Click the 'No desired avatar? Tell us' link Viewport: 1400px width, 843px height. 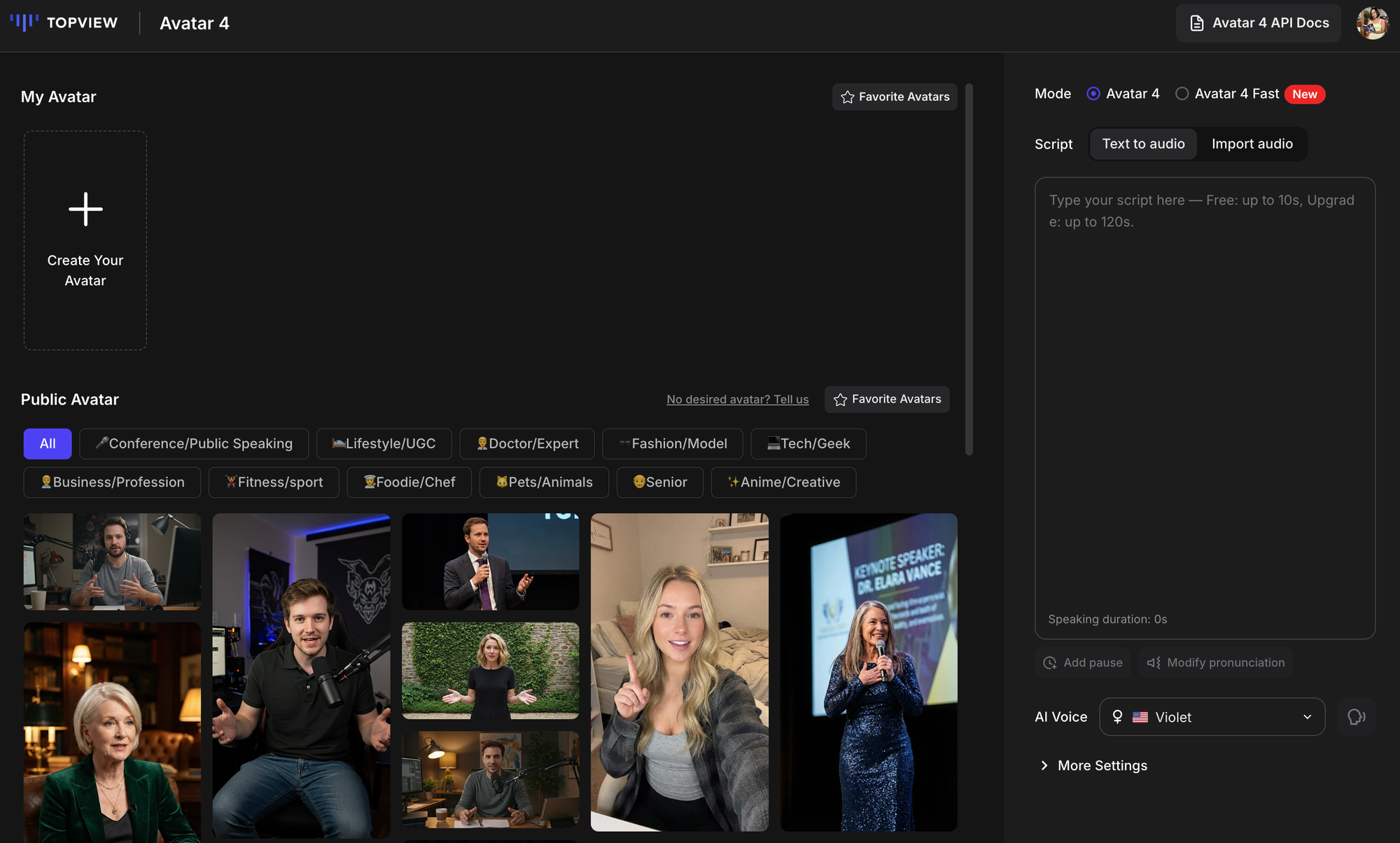coord(737,400)
